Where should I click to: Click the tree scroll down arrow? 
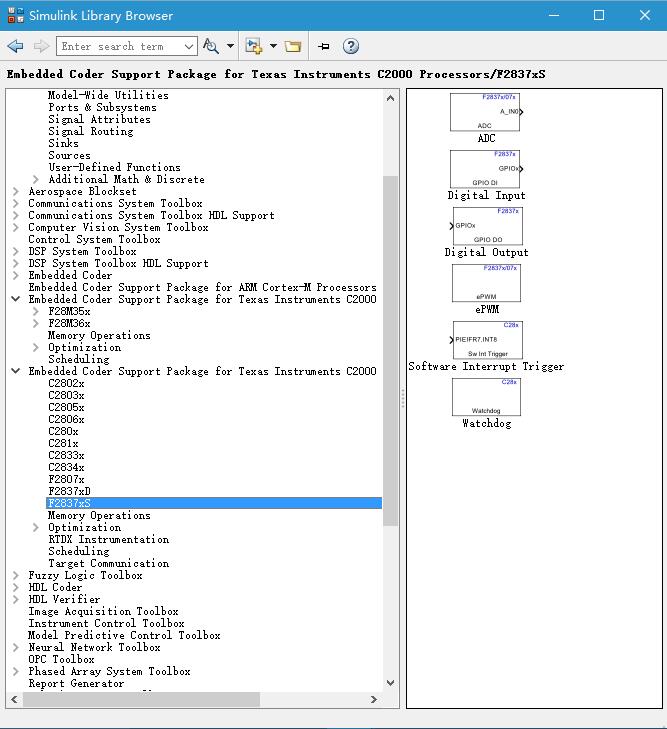click(390, 683)
